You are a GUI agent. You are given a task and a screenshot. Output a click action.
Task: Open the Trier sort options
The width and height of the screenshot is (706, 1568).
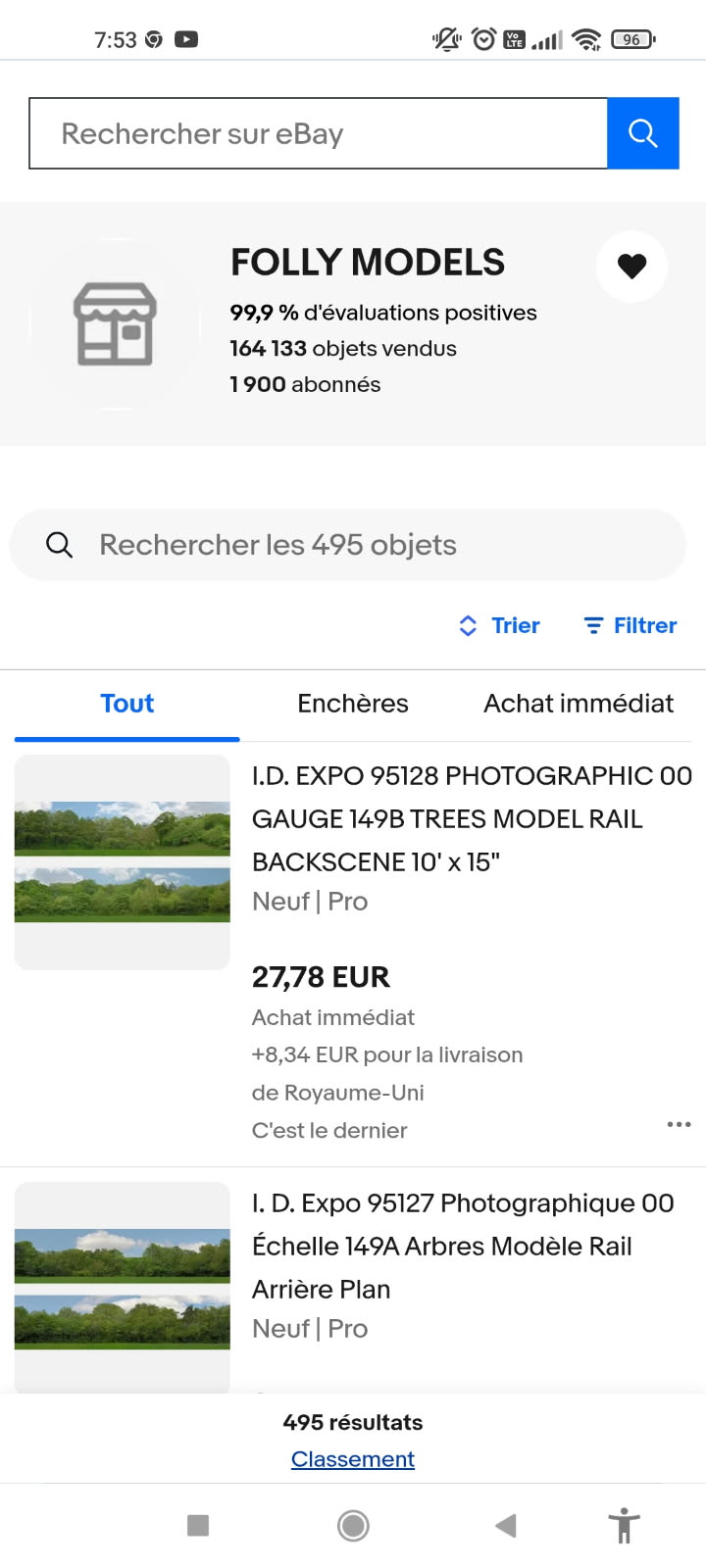499,625
